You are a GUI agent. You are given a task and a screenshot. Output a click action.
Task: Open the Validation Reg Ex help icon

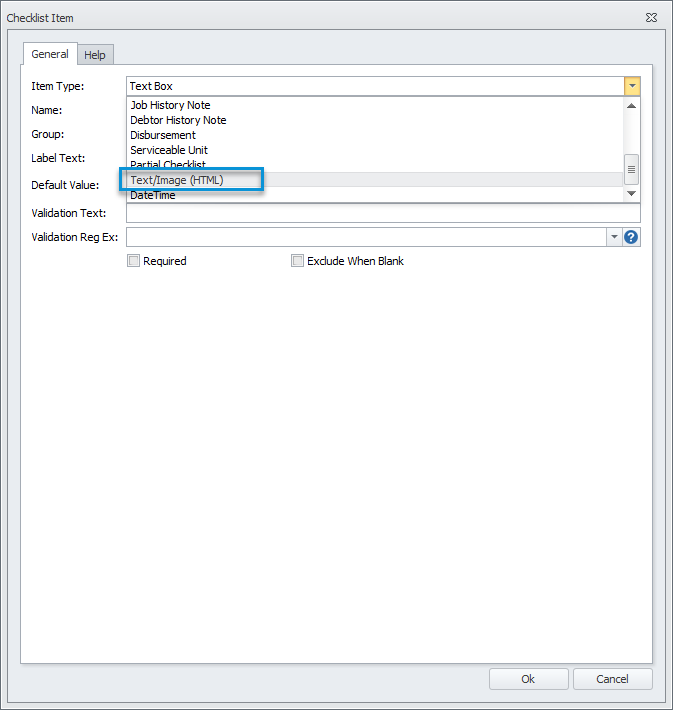click(x=631, y=237)
